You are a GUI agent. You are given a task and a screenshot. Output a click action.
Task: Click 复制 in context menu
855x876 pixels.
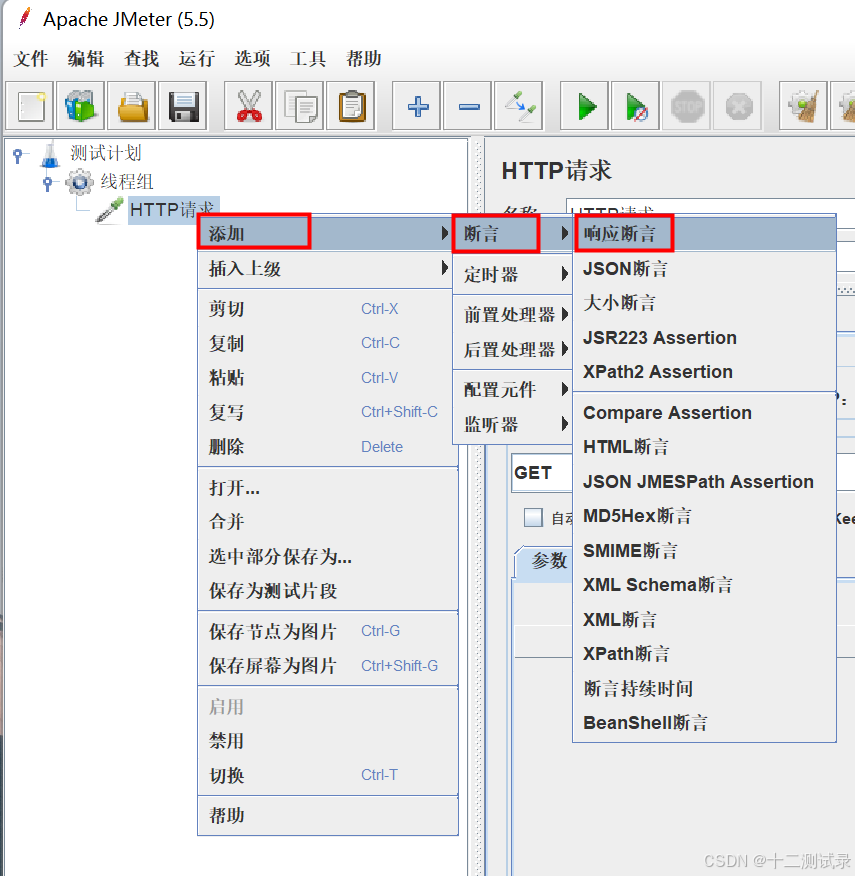327,343
